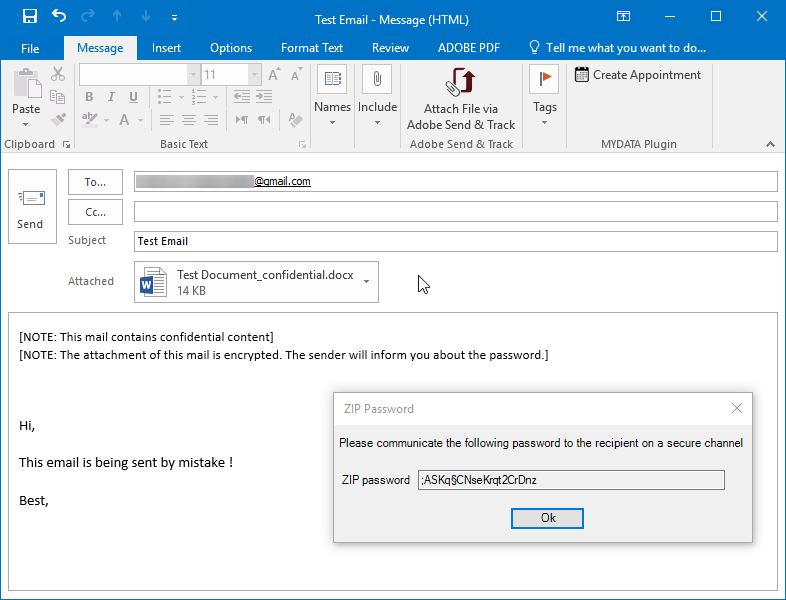This screenshot has height=600, width=786.
Task: Open the Customize Quick Access Toolbar dropdown
Action: click(x=174, y=18)
